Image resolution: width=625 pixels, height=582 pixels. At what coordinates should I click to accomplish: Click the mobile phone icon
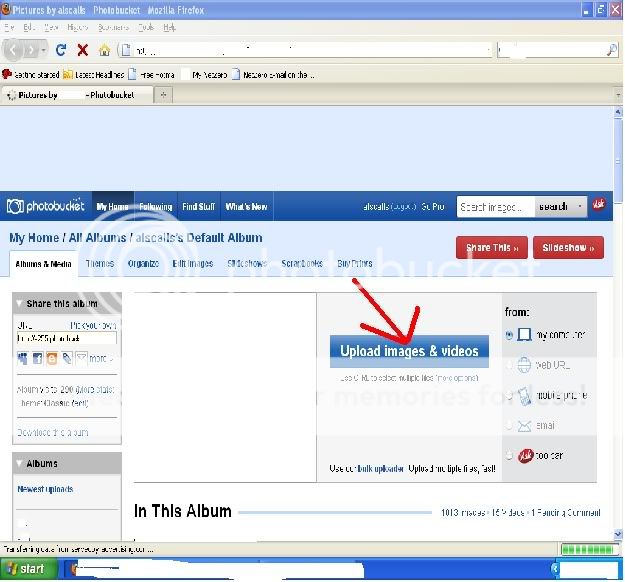tap(524, 395)
